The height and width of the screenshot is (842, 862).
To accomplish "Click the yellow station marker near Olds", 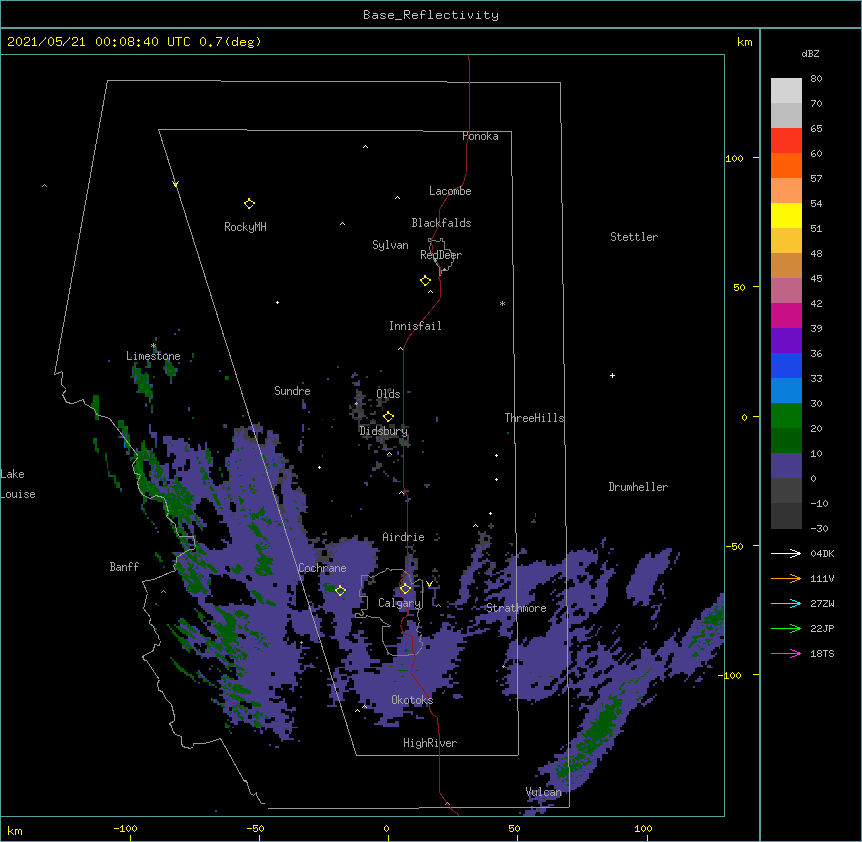I will pyautogui.click(x=388, y=417).
